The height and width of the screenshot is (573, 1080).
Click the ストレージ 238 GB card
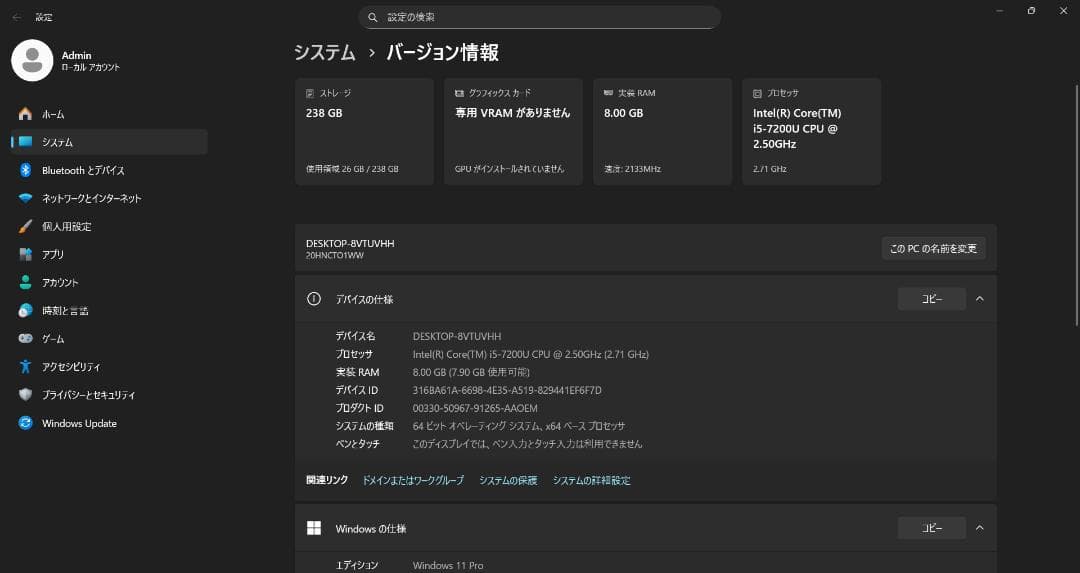(x=364, y=132)
